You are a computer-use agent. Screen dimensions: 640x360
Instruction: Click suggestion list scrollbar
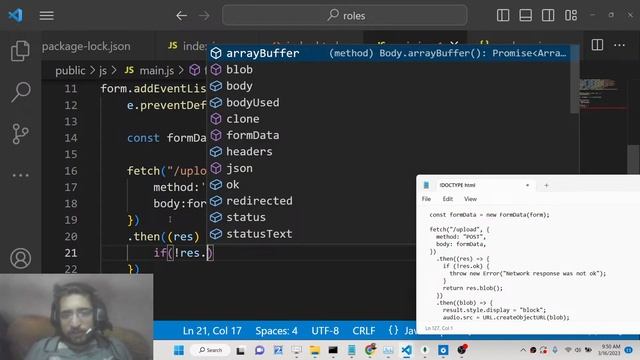point(575,80)
